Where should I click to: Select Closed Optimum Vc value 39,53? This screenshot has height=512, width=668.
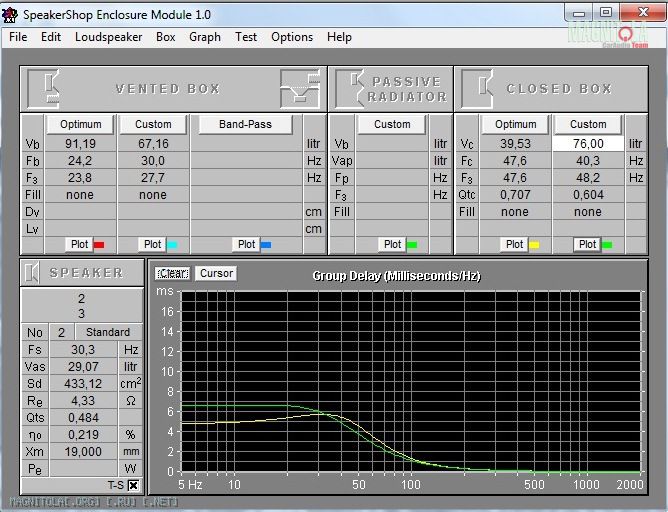tap(515, 144)
